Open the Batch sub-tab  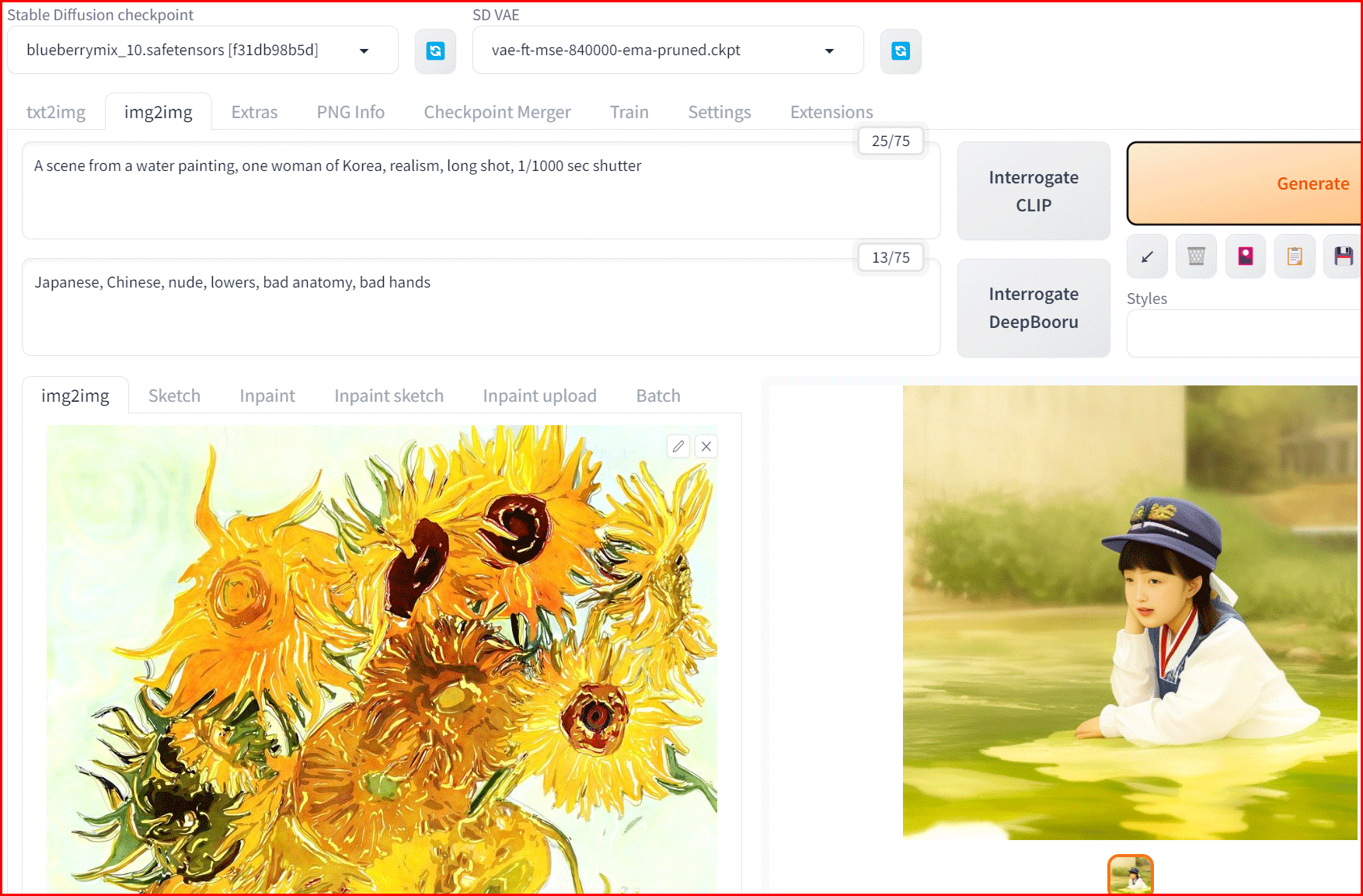(658, 396)
